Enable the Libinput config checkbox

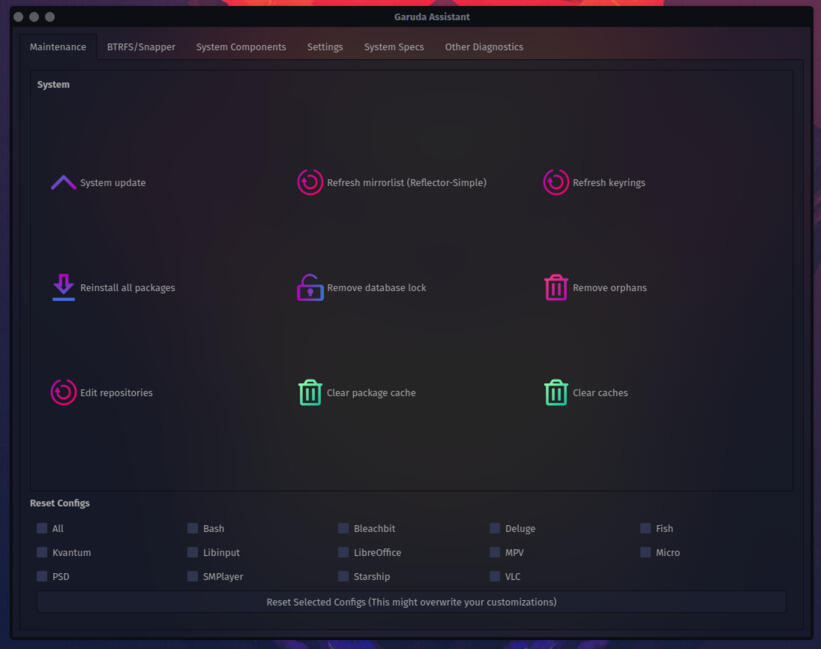[x=193, y=552]
